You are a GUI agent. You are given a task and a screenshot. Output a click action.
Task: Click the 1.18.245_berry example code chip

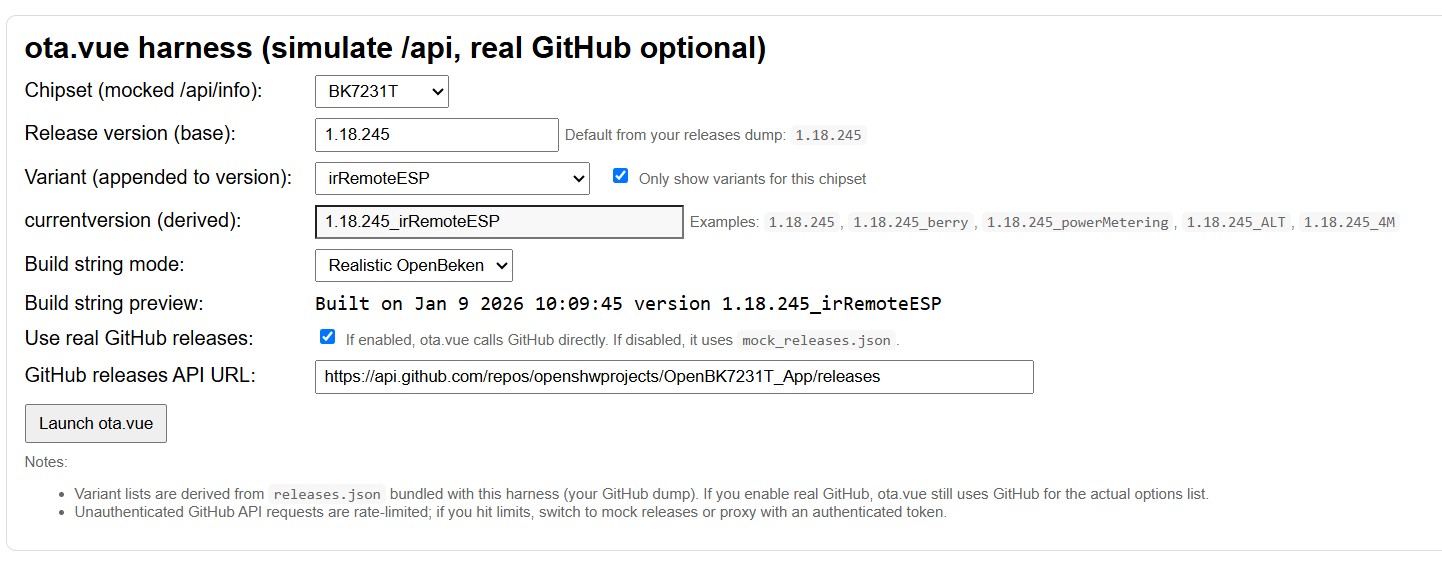tap(910, 223)
